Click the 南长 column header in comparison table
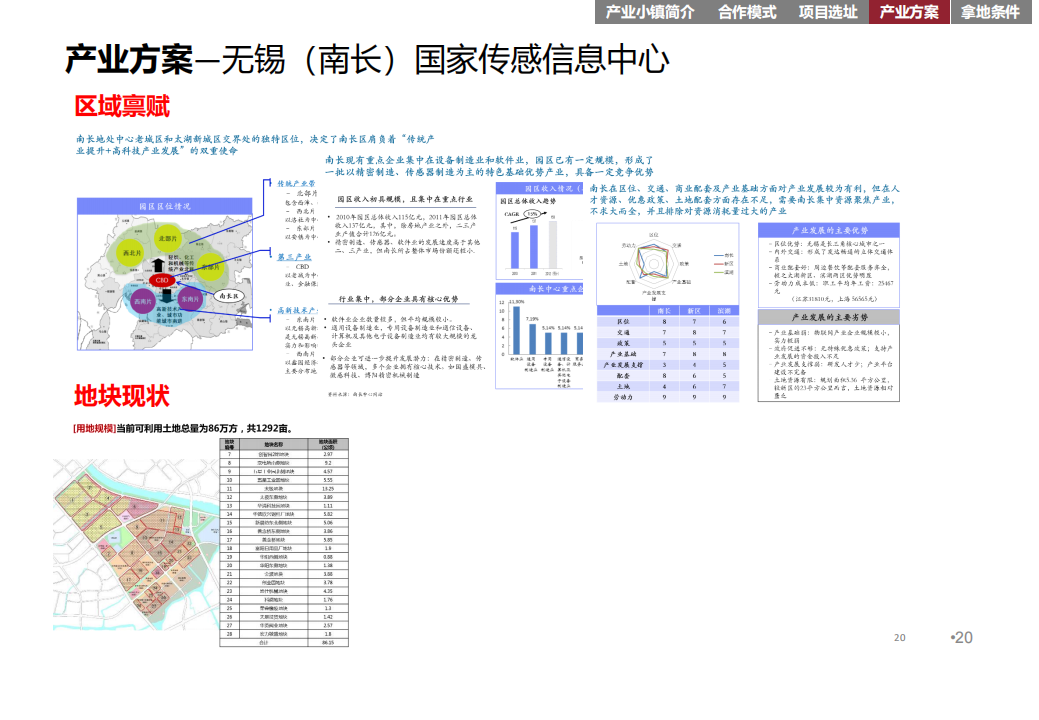Screen dimensions: 1039x720 point(664,311)
